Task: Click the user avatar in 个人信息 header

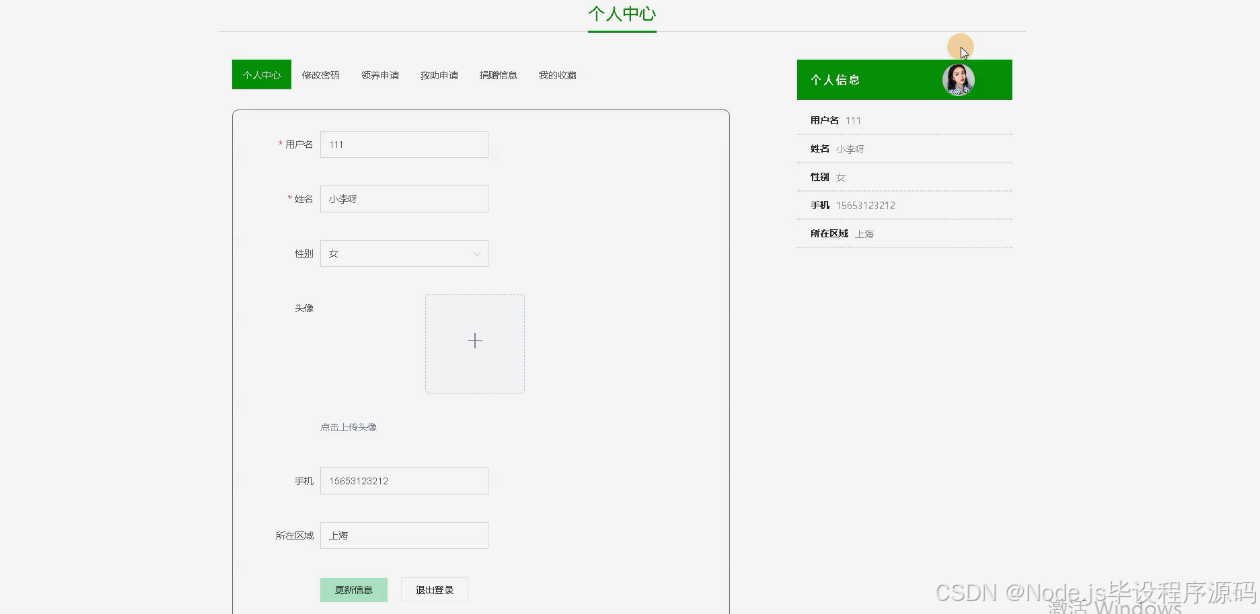Action: [x=959, y=80]
